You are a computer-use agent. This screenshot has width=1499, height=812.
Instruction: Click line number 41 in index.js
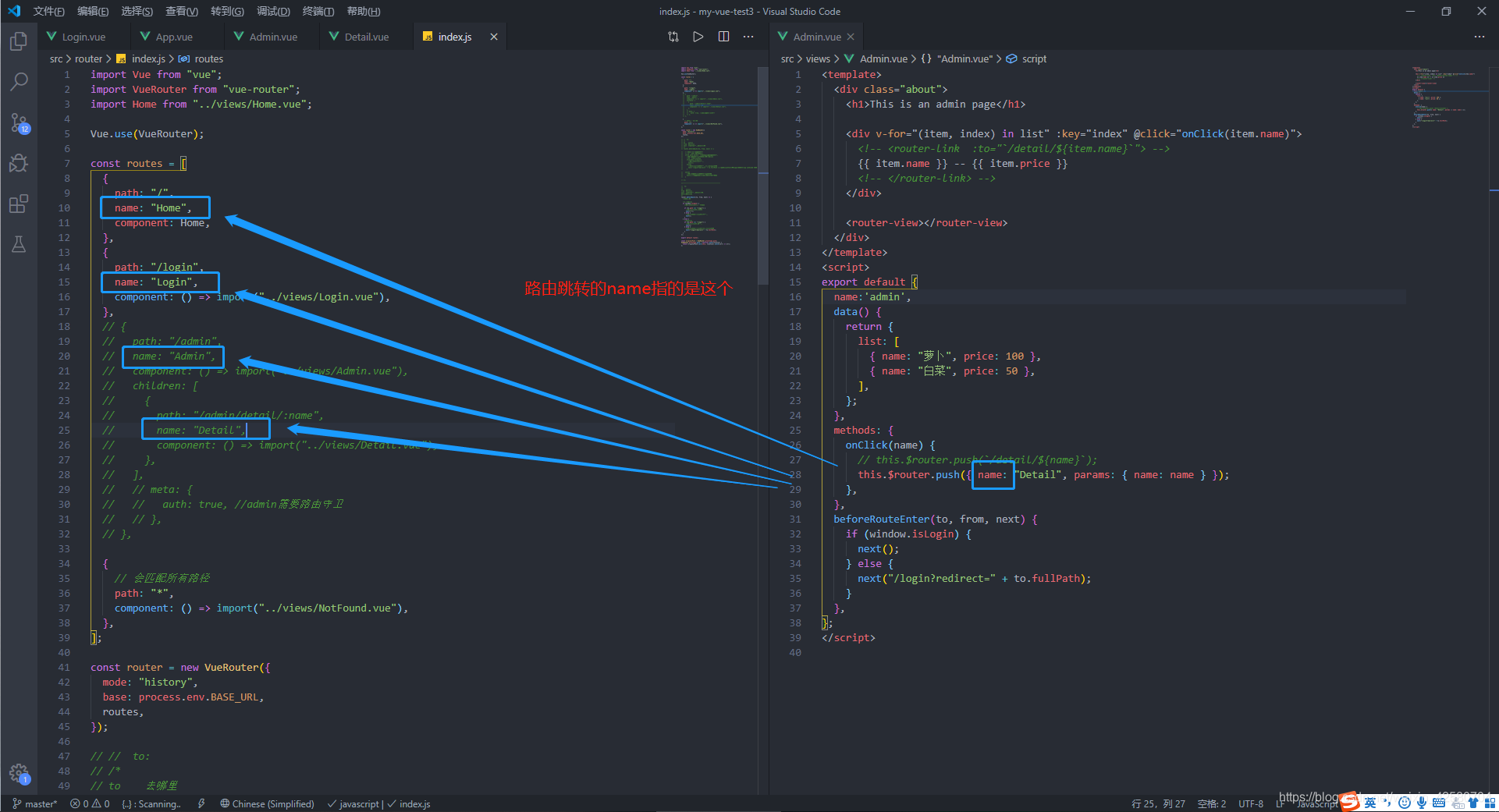[x=64, y=668]
